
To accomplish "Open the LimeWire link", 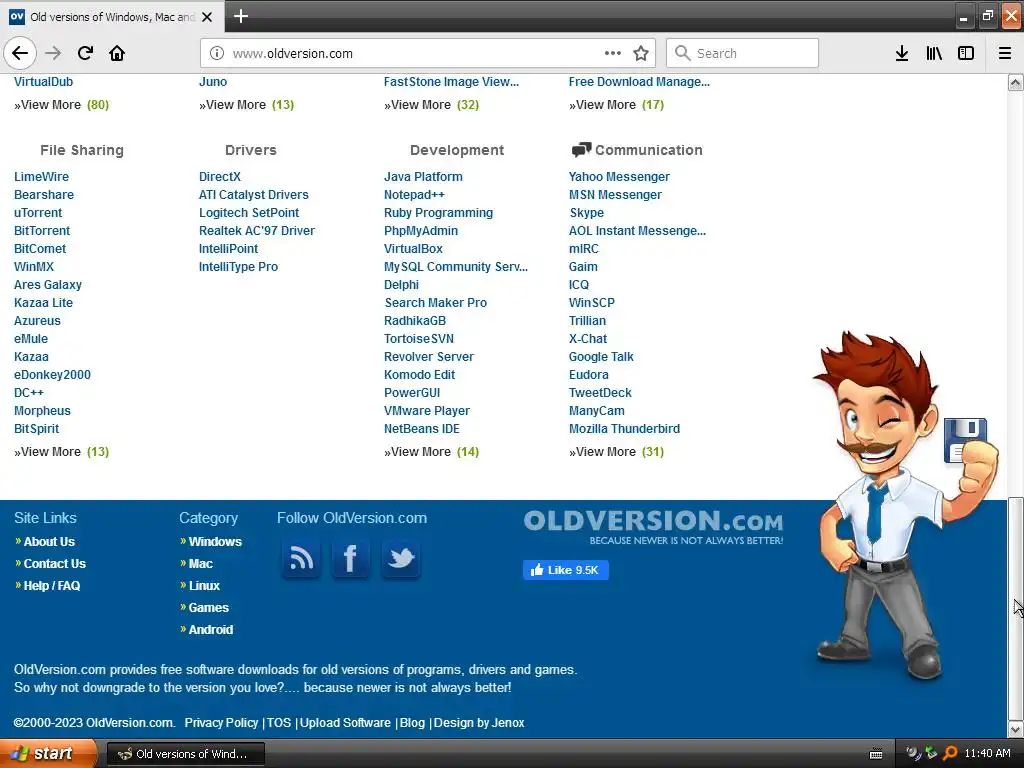I will coord(41,177).
